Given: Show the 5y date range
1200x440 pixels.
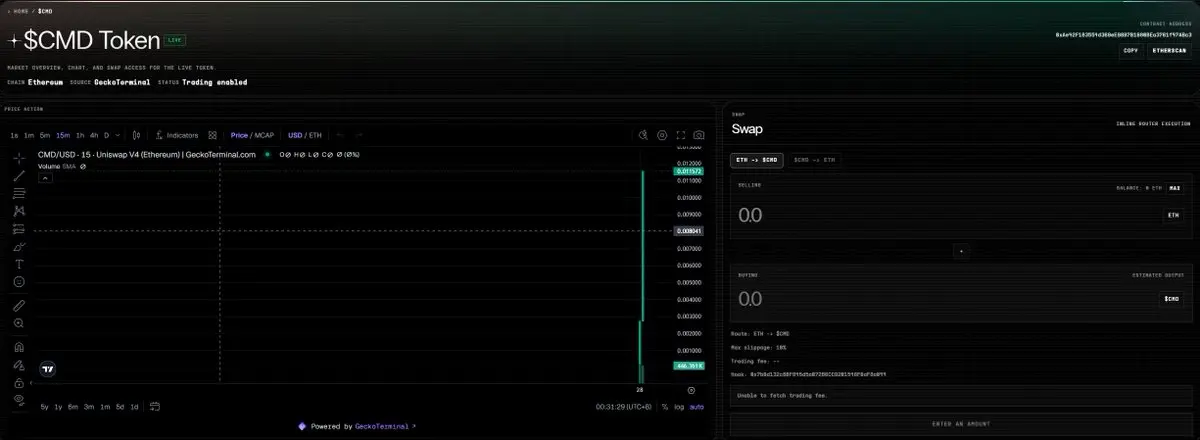Looking at the screenshot, I should click(45, 407).
